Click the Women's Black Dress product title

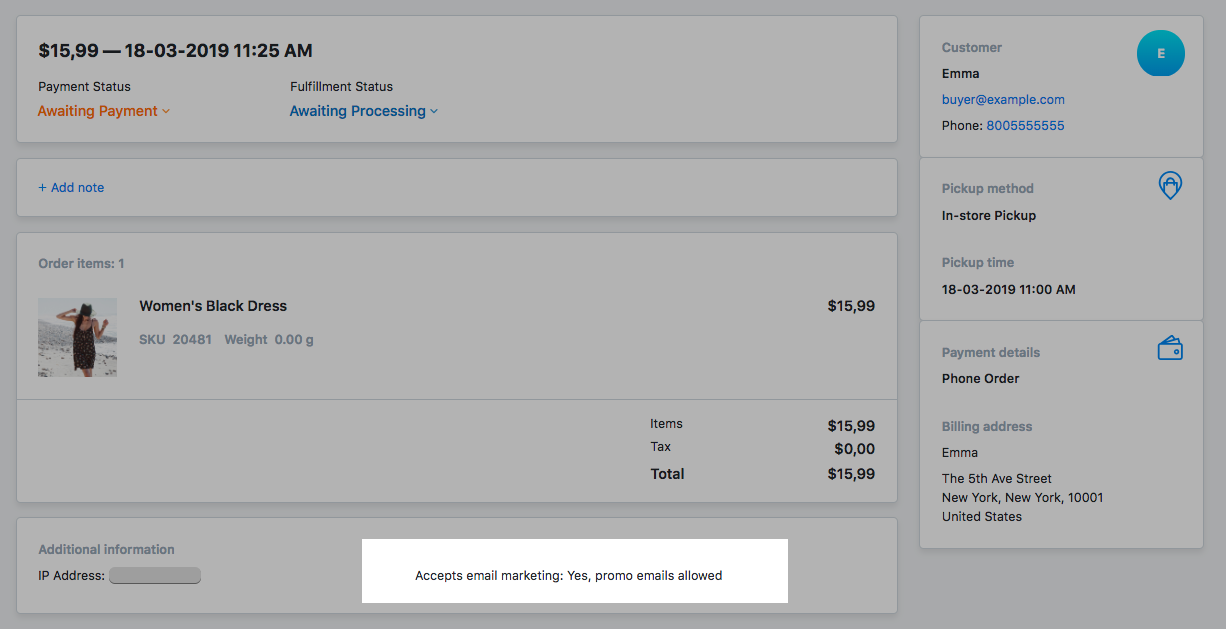[x=213, y=306]
